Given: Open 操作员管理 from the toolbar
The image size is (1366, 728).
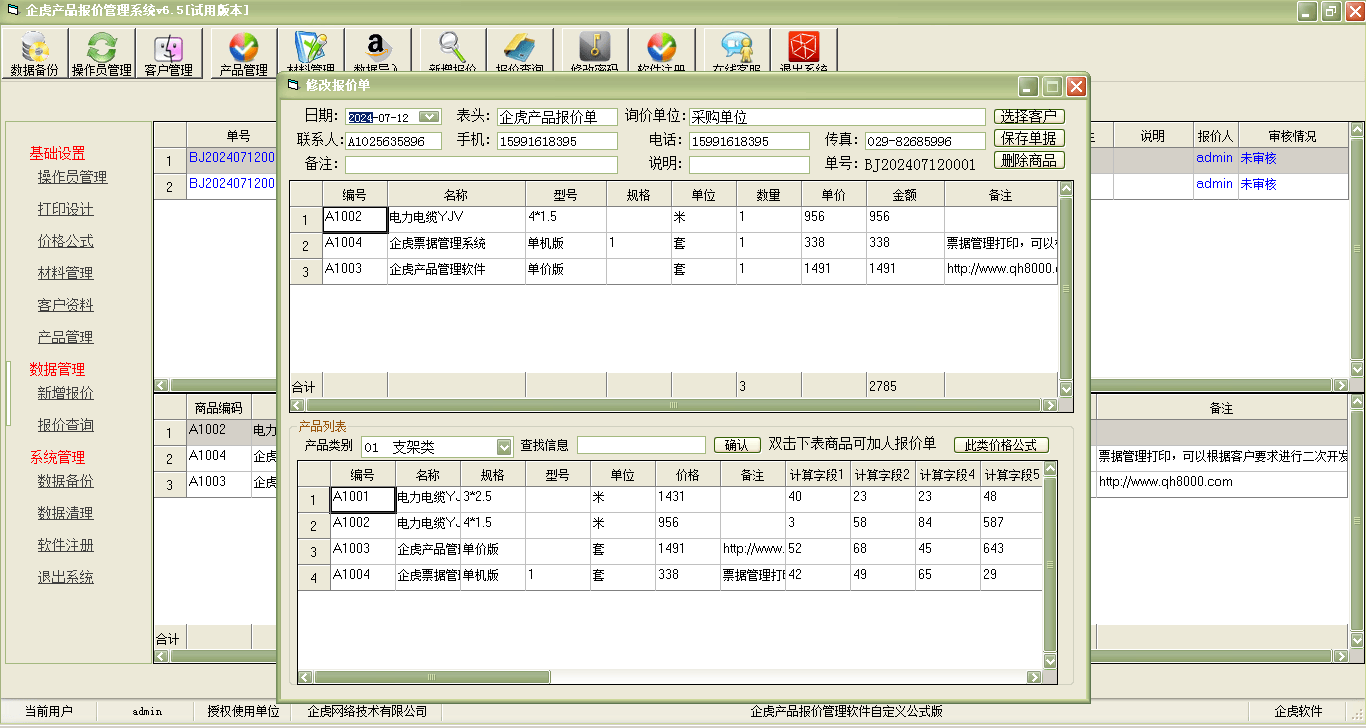Looking at the screenshot, I should pyautogui.click(x=100, y=50).
